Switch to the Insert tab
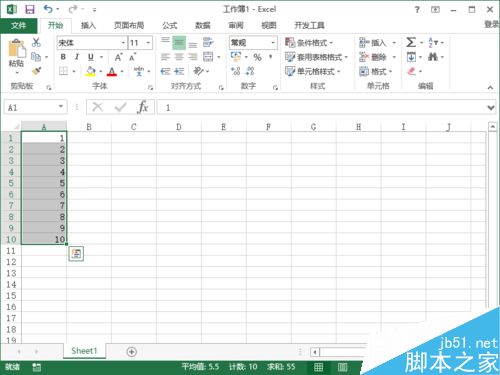Screen dimensions: 500x375 pos(88,25)
